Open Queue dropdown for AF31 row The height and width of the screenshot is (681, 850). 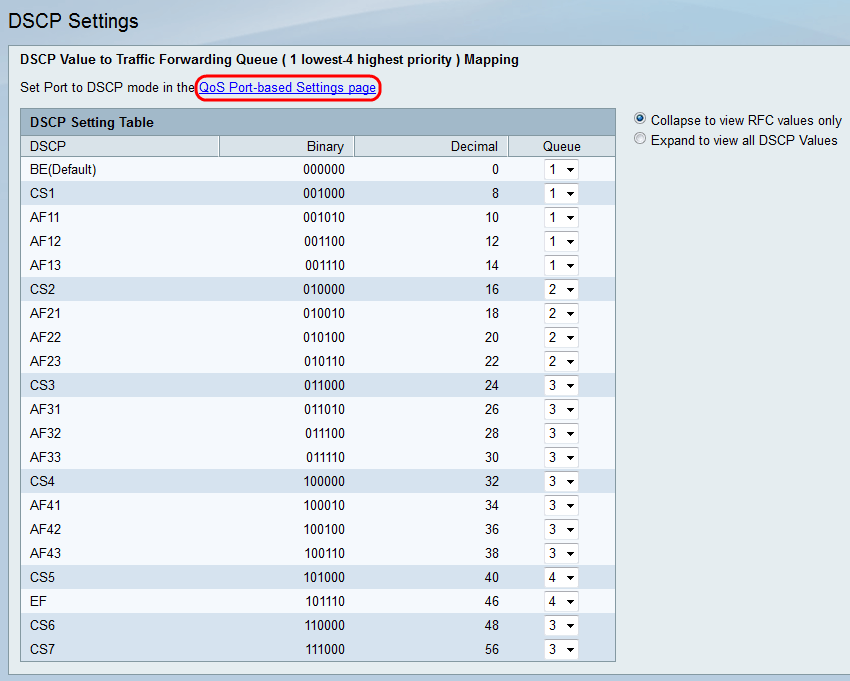click(x=561, y=409)
